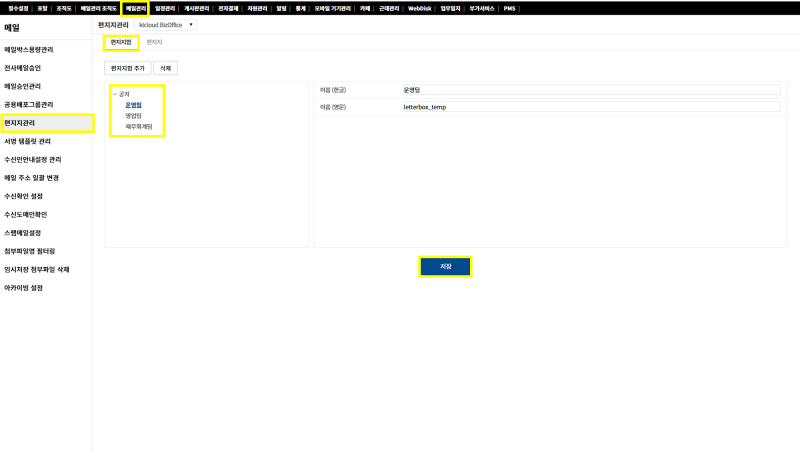Select 영업팀 in the folder tree
The height and width of the screenshot is (451, 800).
coord(134,116)
